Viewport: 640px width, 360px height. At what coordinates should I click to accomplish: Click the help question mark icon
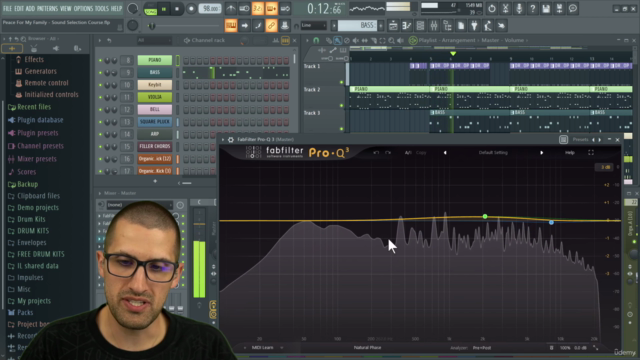[532, 9]
